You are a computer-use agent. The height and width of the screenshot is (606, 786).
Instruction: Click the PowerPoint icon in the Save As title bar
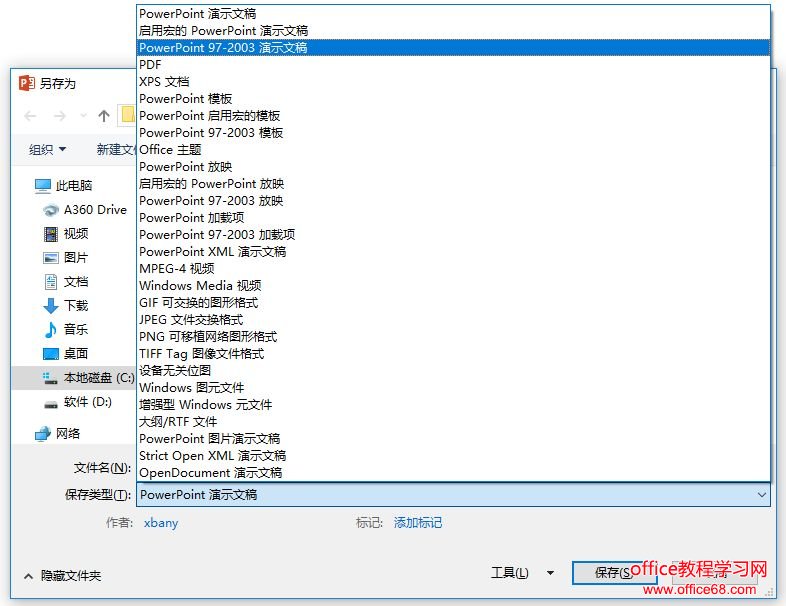(x=27, y=83)
